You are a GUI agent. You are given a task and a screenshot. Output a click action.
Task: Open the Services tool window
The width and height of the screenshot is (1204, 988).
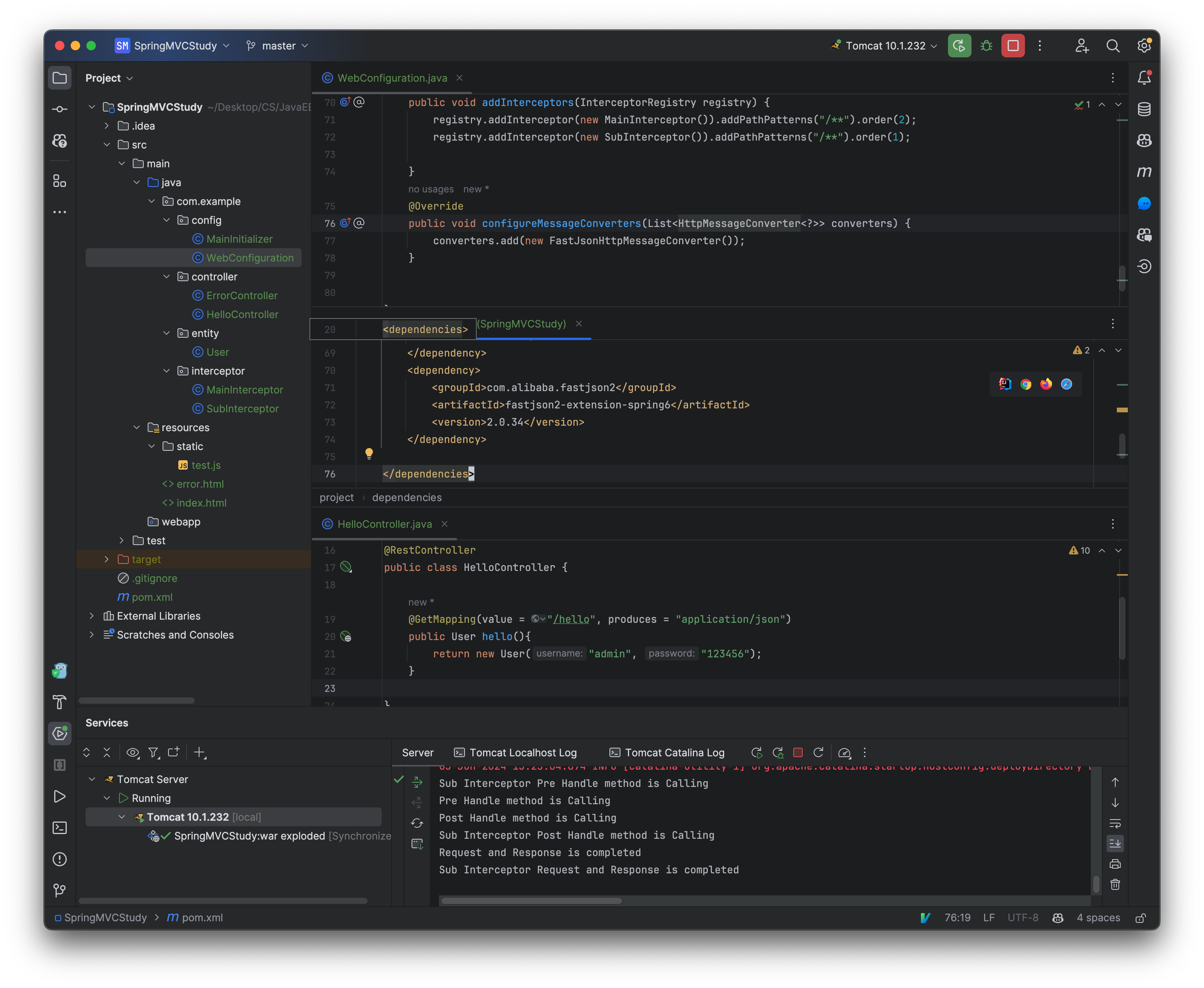coord(60,734)
